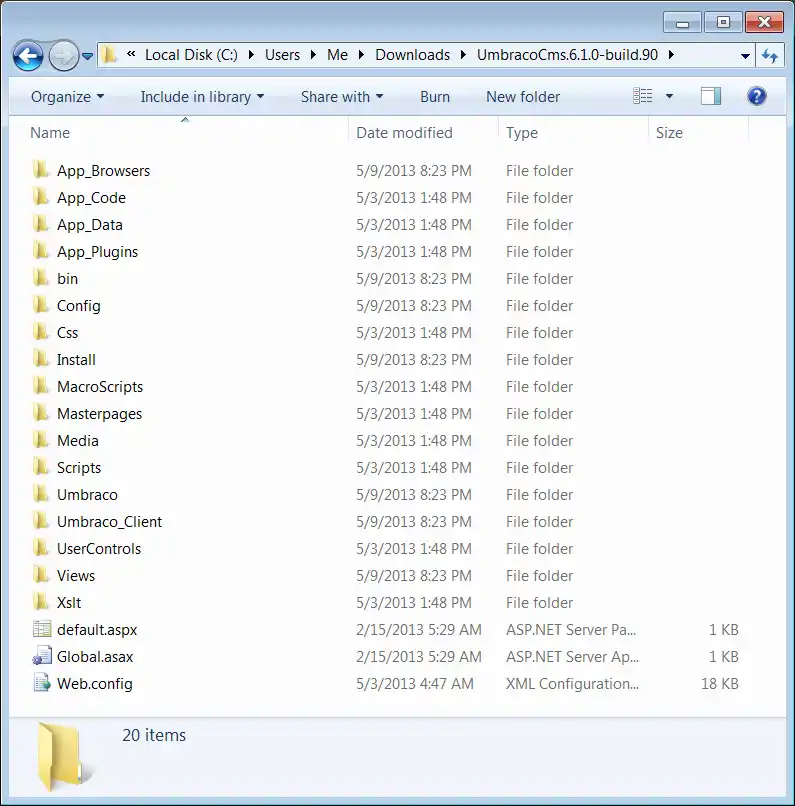Refresh the folder view
This screenshot has height=806, width=795.
(769, 56)
